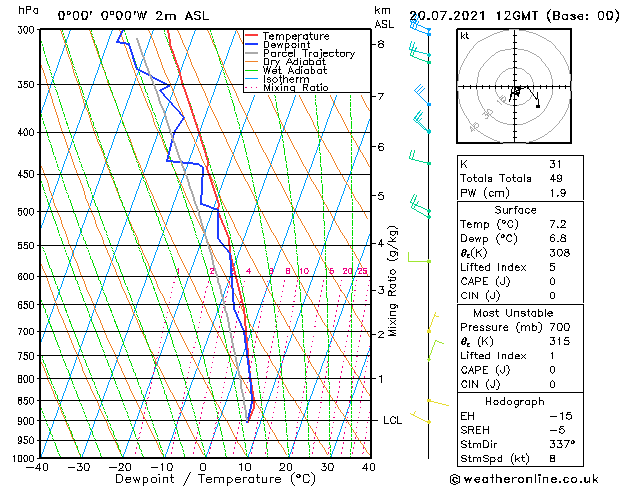Click the CAPE (J) row under Surface
The image size is (629, 486).
(520, 281)
